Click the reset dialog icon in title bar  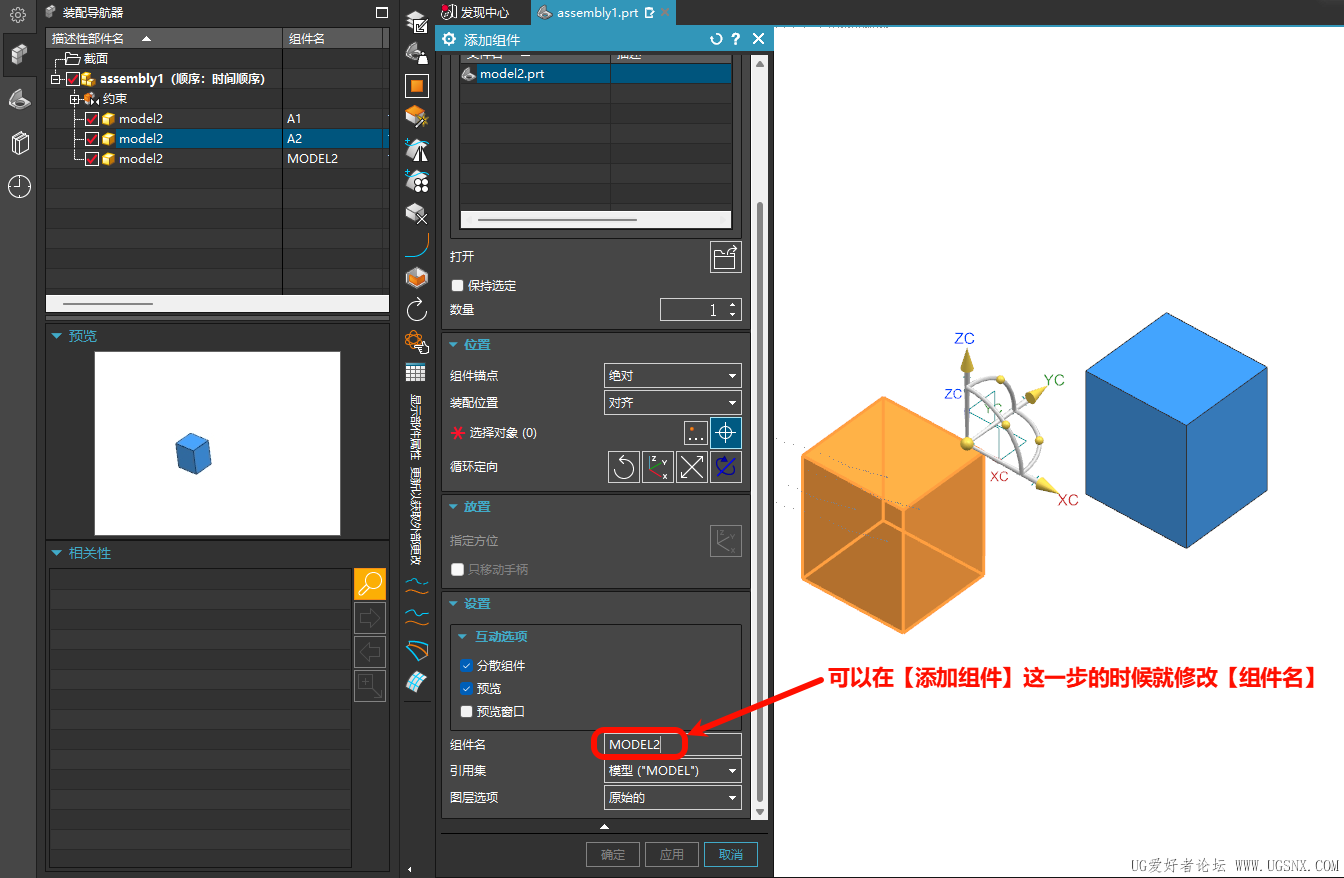(716, 39)
